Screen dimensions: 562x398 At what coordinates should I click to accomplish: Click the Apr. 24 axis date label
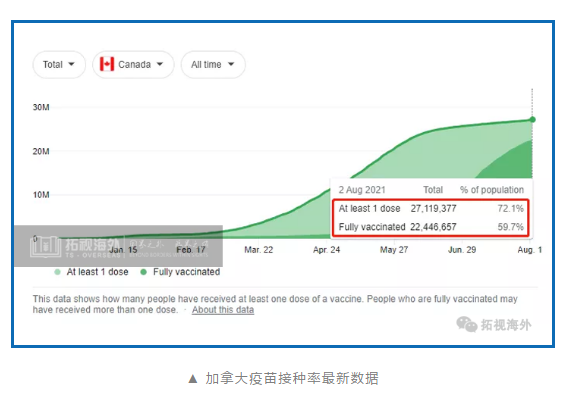[327, 250]
